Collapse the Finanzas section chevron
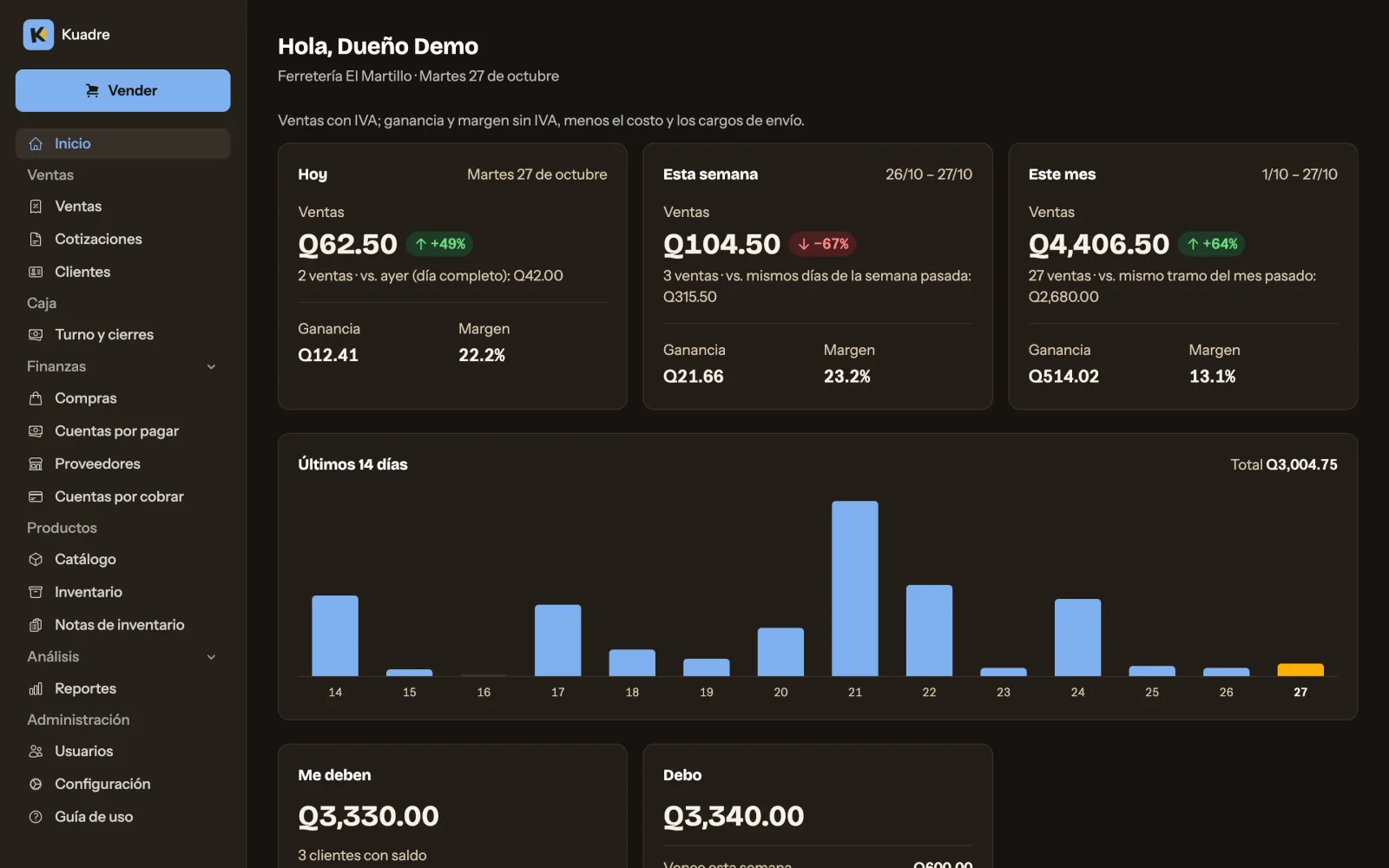 [x=211, y=367]
